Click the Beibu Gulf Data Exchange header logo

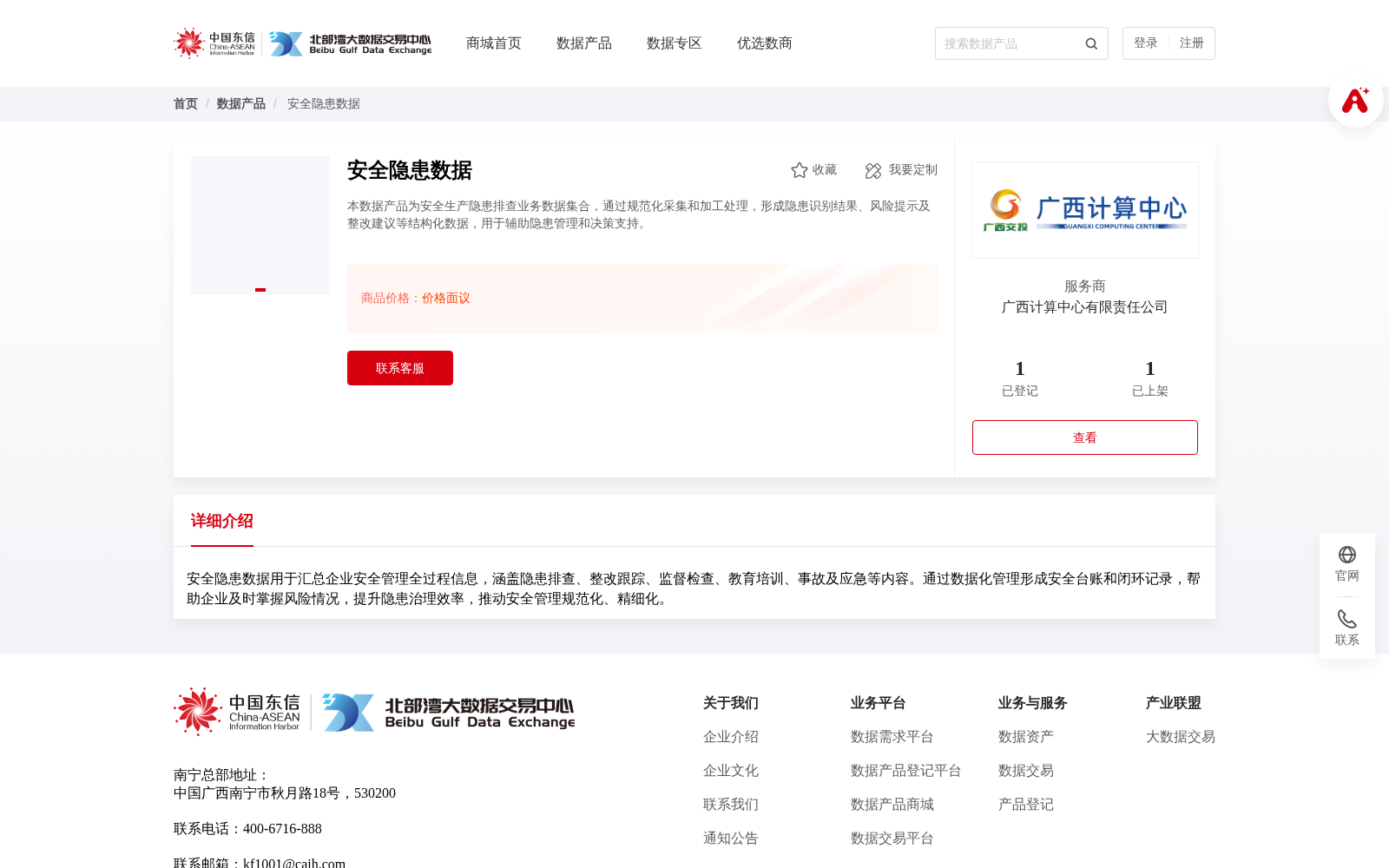350,43
